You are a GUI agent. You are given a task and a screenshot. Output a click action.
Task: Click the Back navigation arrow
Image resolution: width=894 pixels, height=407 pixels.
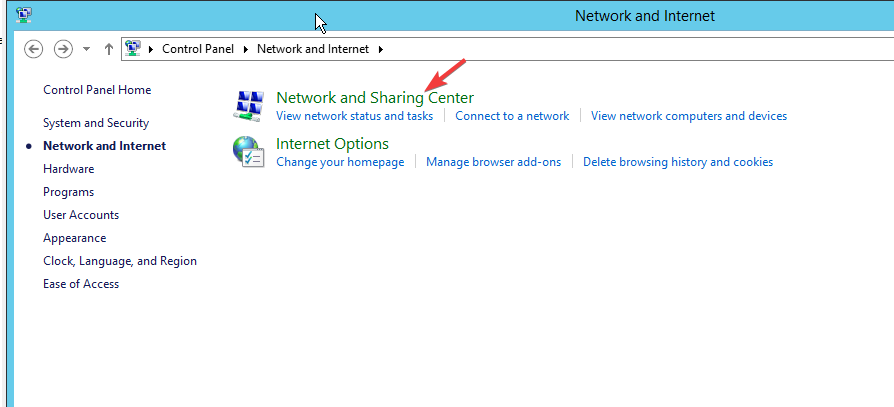(x=34, y=49)
